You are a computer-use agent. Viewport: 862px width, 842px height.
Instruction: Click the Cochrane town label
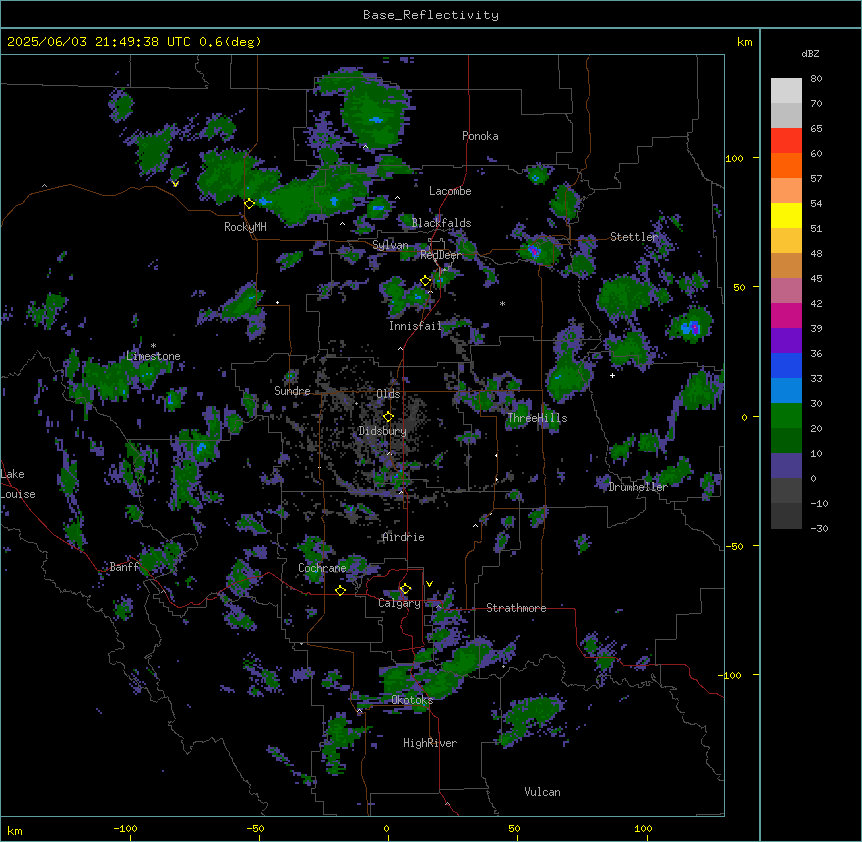[322, 568]
